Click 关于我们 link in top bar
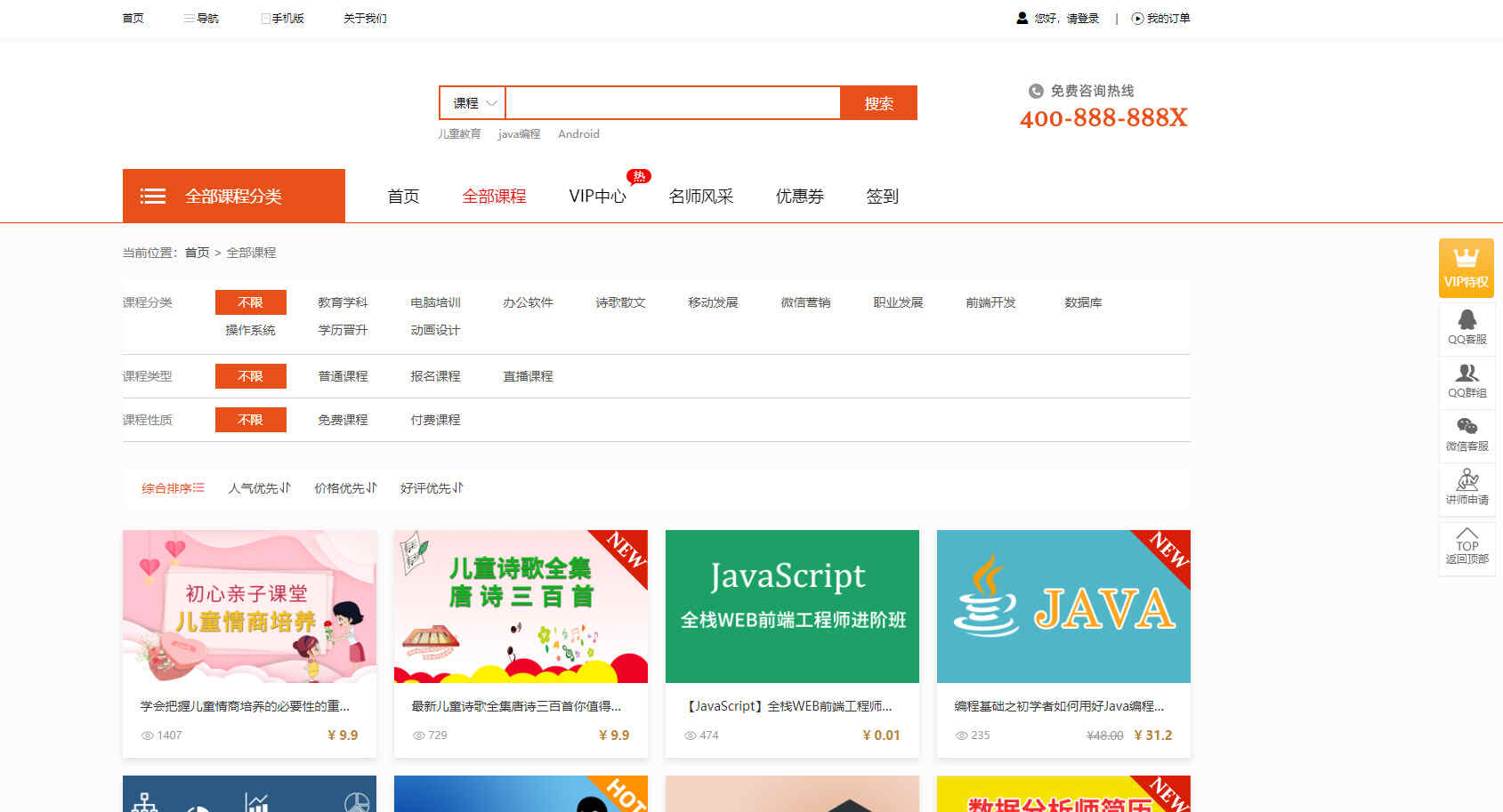Viewport: 1503px width, 812px height. 365,18
